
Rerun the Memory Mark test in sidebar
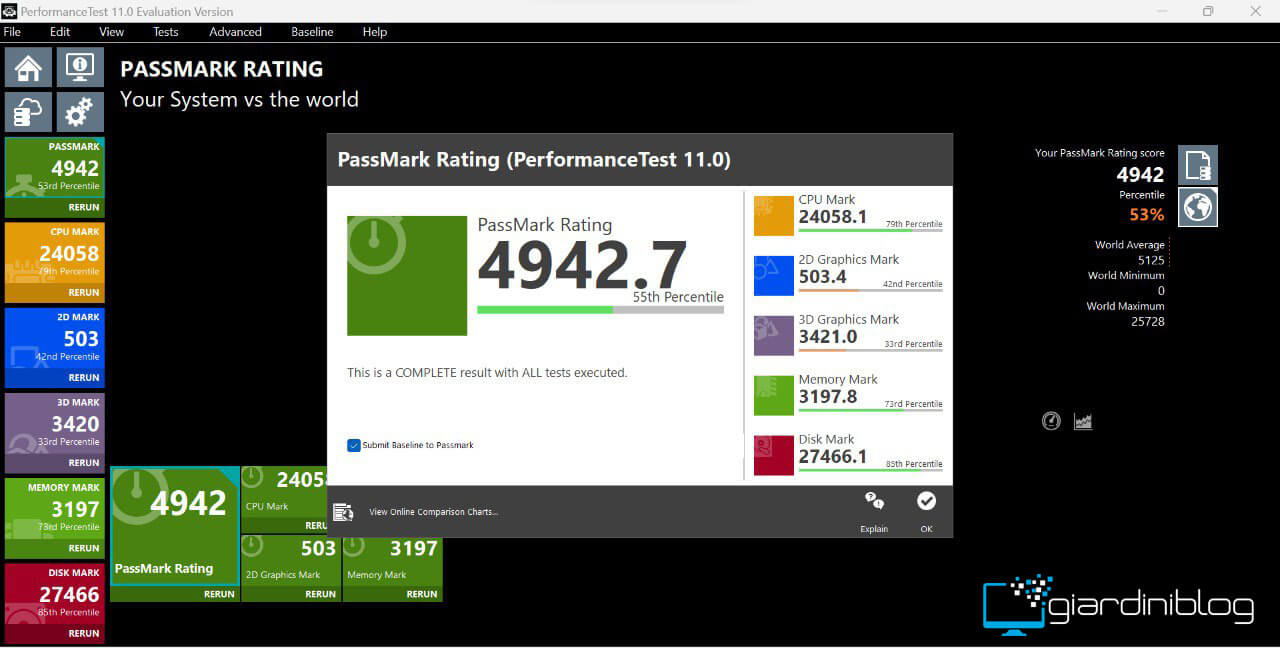click(x=84, y=548)
